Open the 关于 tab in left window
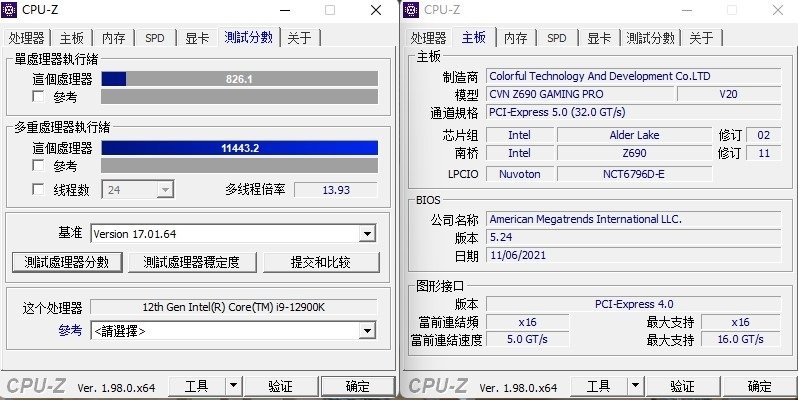Screen dimensions: 798x400 299,38
